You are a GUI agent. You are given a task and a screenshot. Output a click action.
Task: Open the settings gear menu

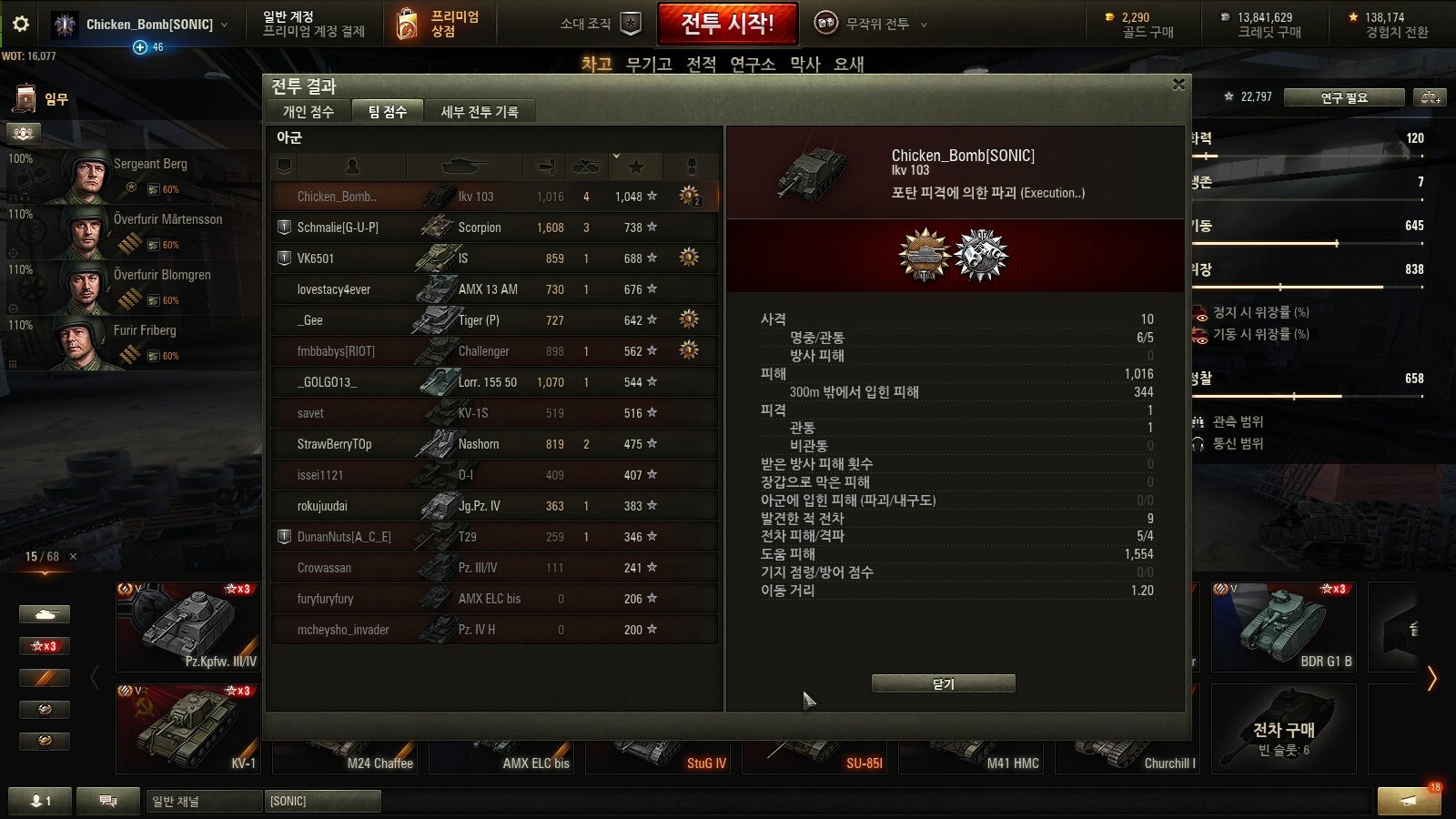[x=20, y=24]
